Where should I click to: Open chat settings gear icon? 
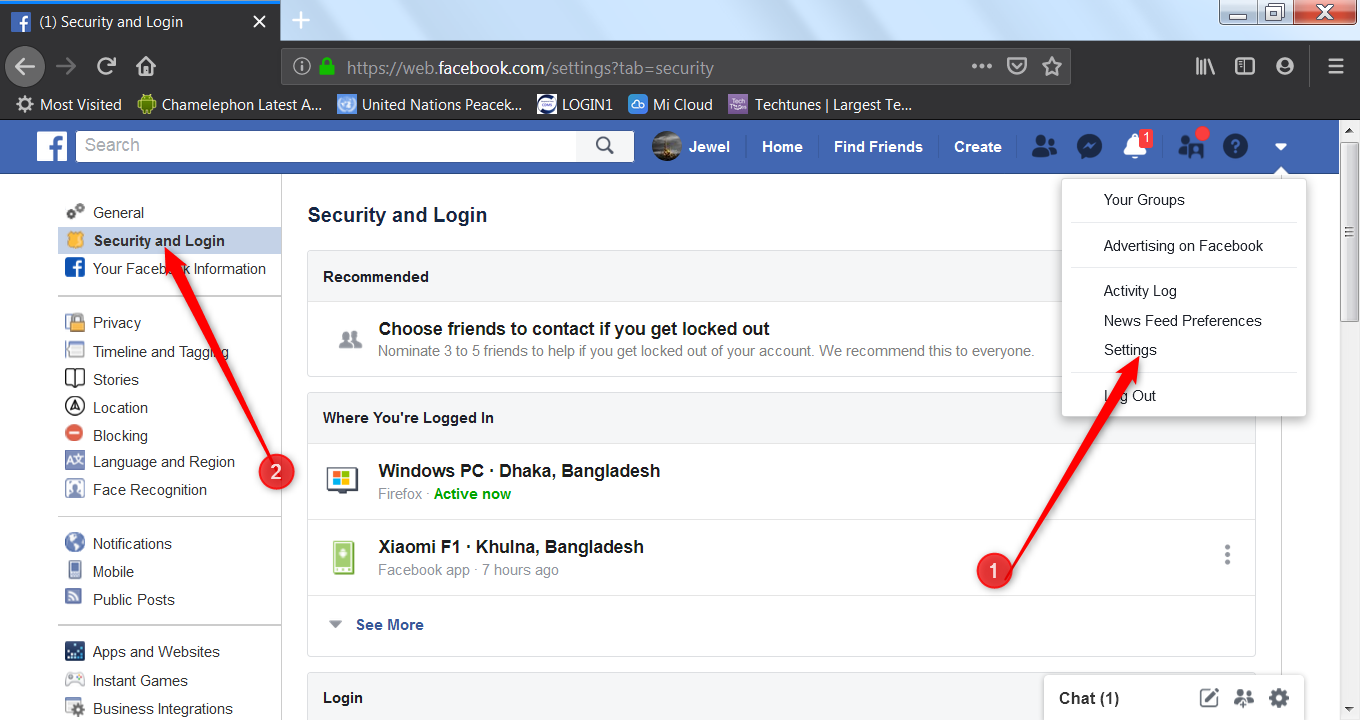tap(1279, 698)
